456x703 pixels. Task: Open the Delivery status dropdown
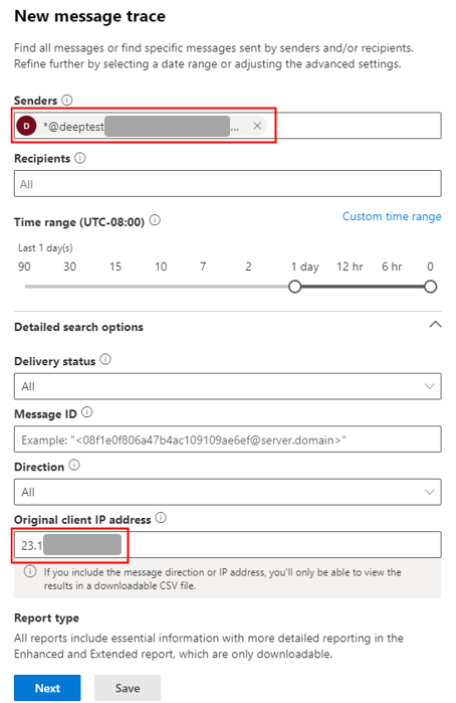click(x=227, y=386)
